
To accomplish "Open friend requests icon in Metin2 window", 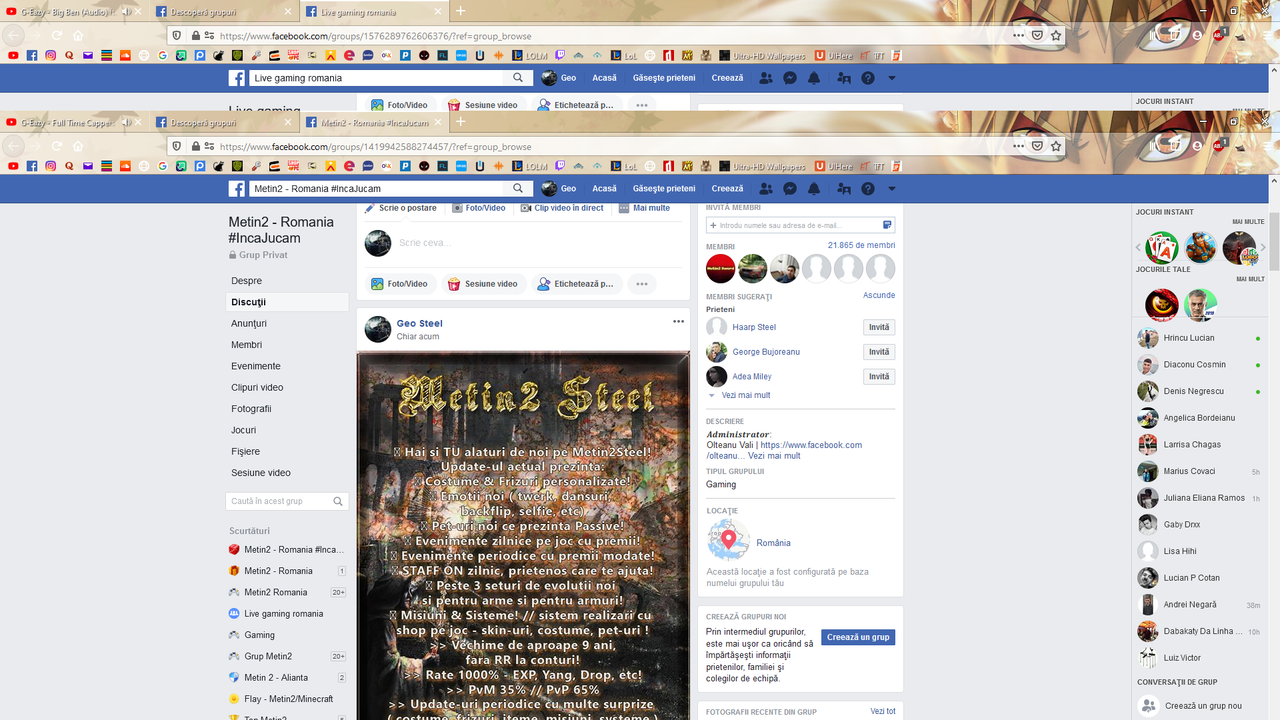I will coord(766,188).
